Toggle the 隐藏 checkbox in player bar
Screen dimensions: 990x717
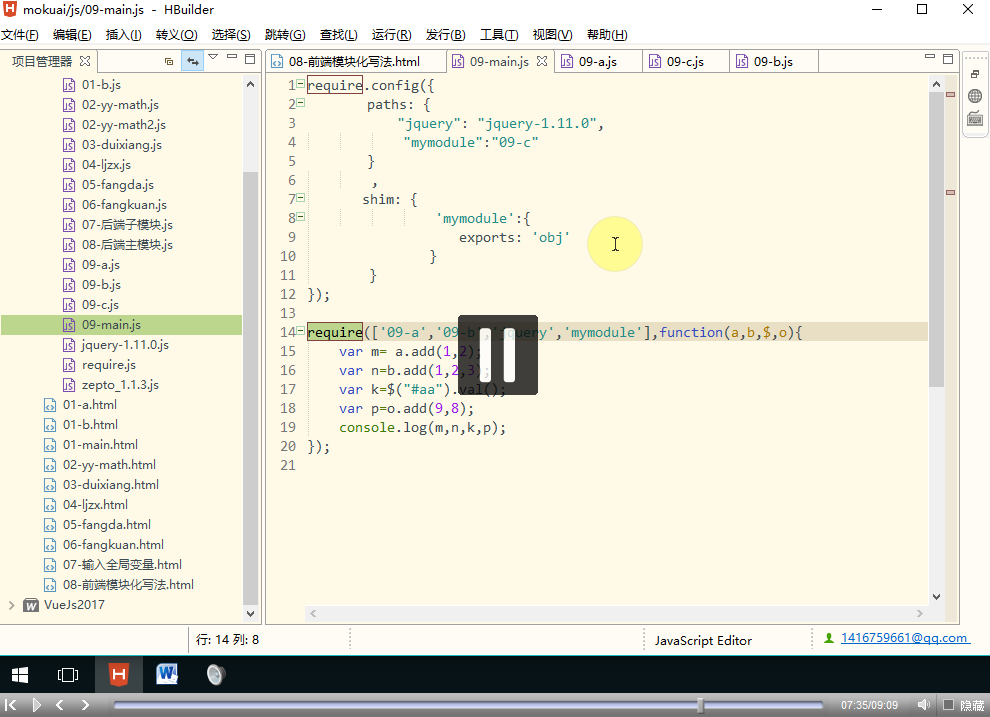coord(948,705)
